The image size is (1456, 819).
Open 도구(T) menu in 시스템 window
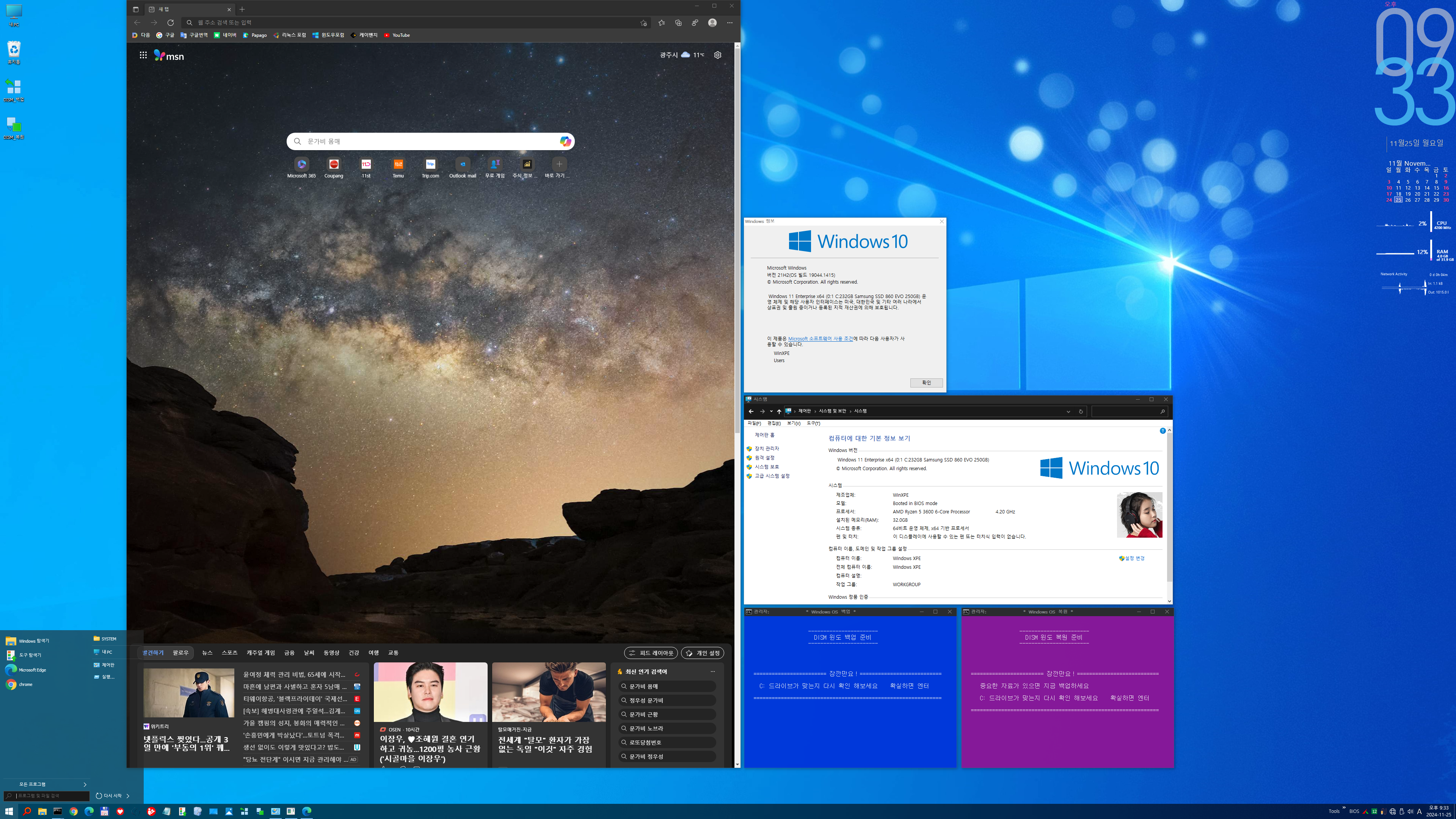pos(813,423)
